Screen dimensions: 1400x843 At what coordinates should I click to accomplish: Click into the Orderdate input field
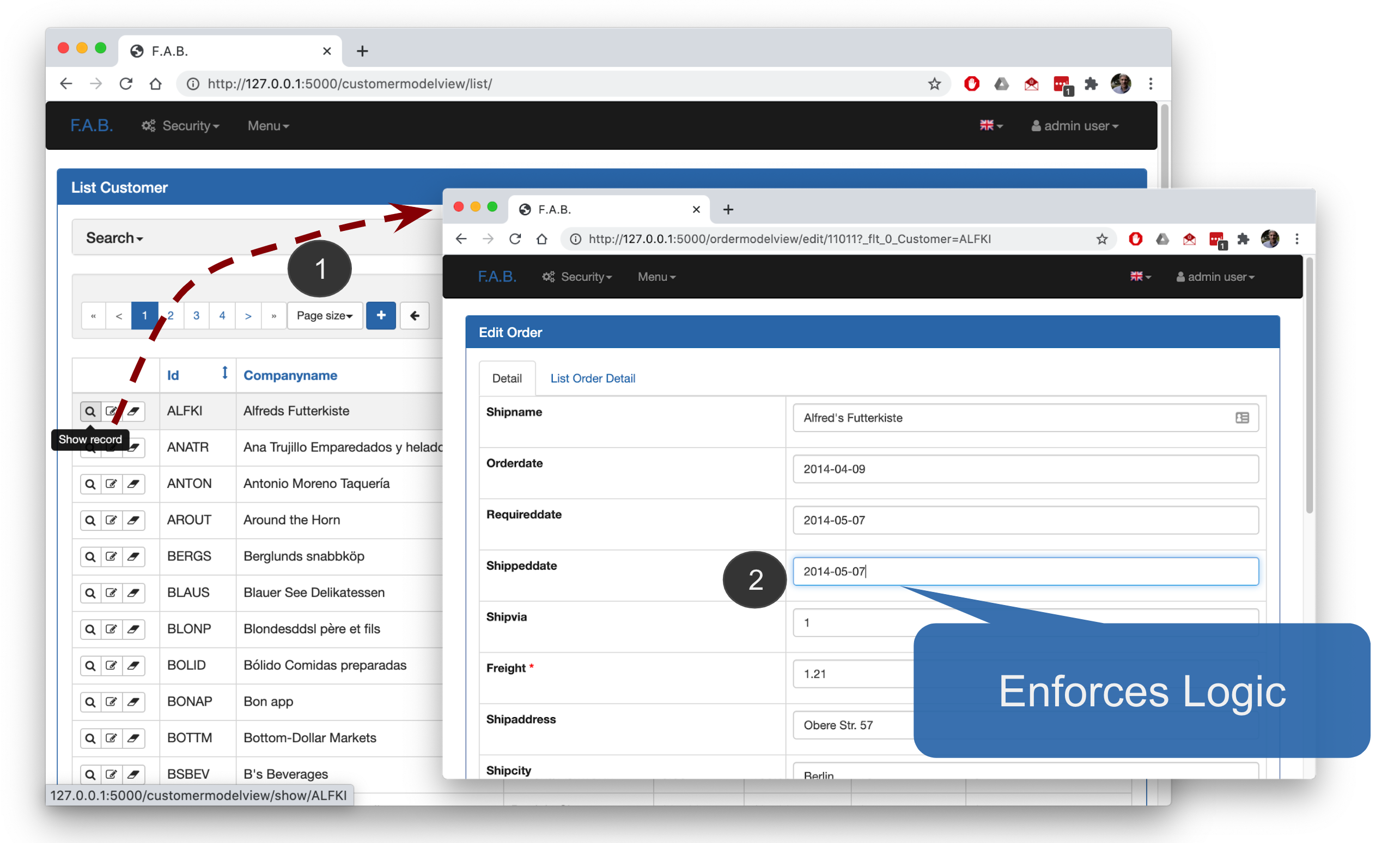(1026, 469)
